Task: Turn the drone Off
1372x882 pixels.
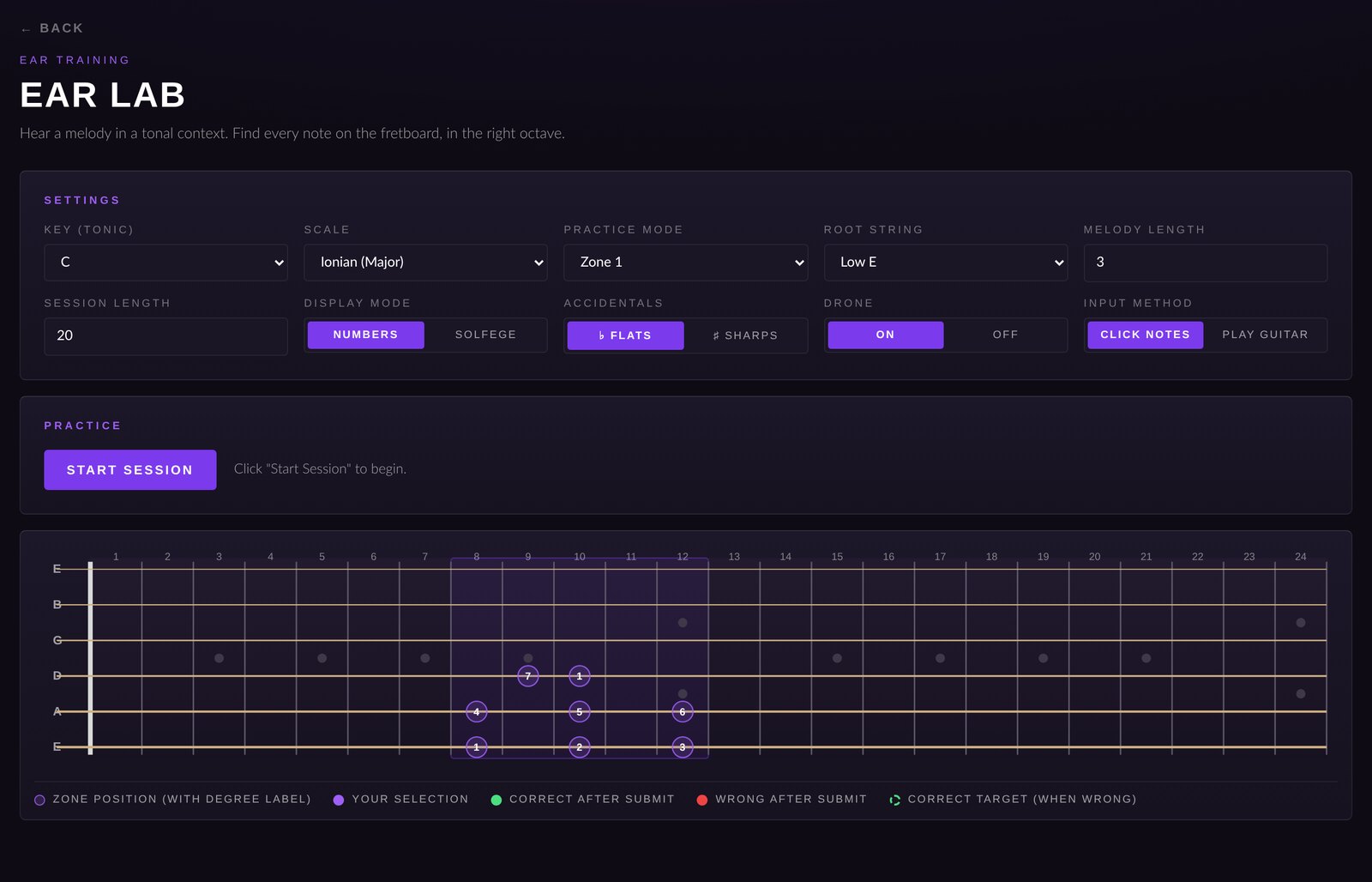Action: point(1005,335)
